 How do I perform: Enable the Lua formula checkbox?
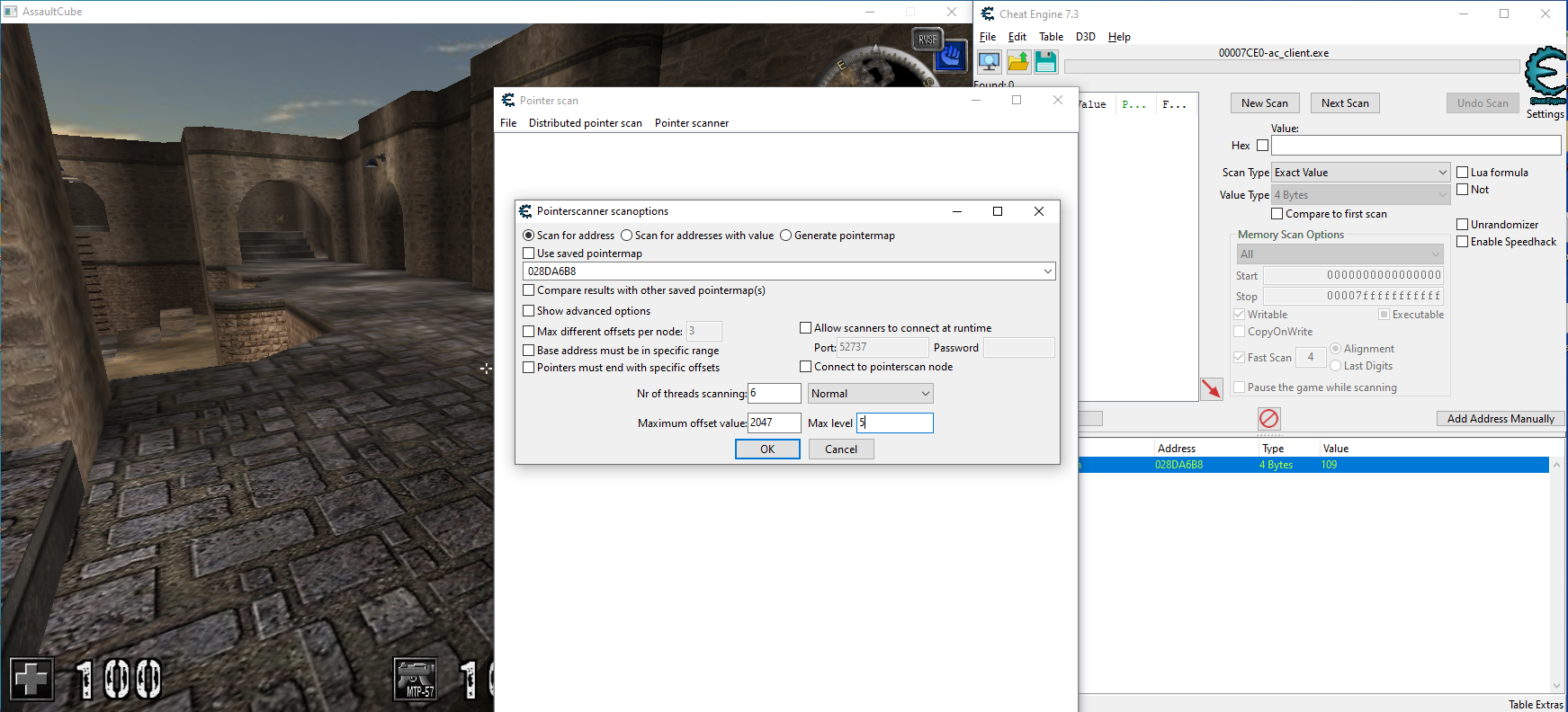click(x=1463, y=173)
